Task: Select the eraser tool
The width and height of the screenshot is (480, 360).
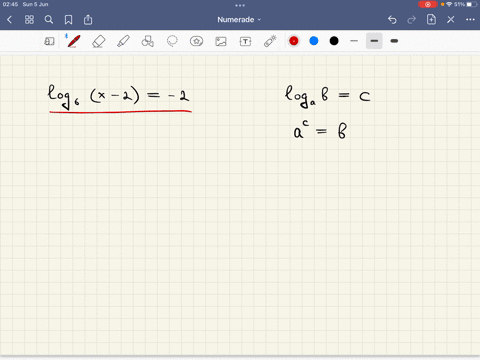Action: 98,42
